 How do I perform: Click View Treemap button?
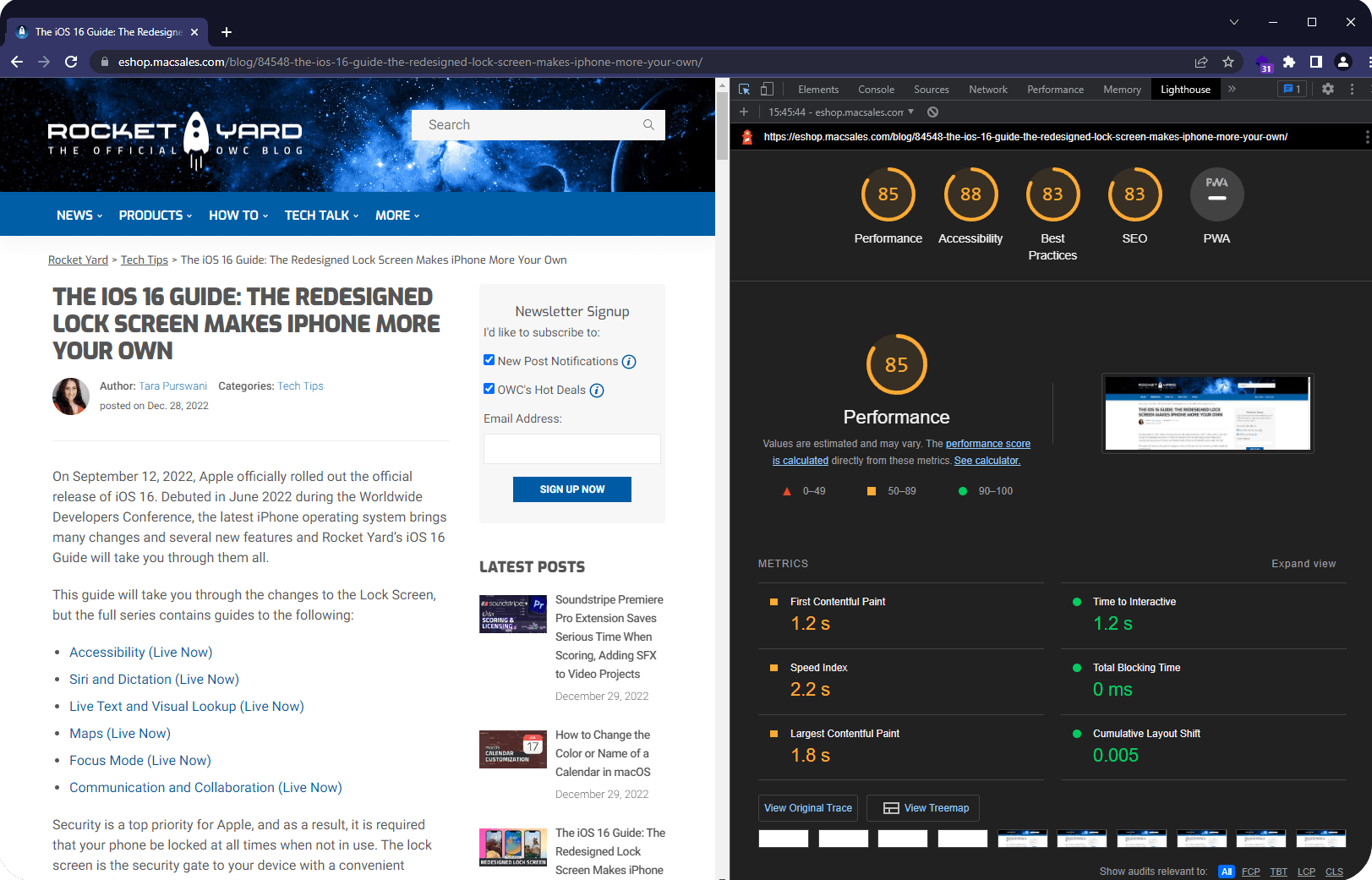click(923, 808)
